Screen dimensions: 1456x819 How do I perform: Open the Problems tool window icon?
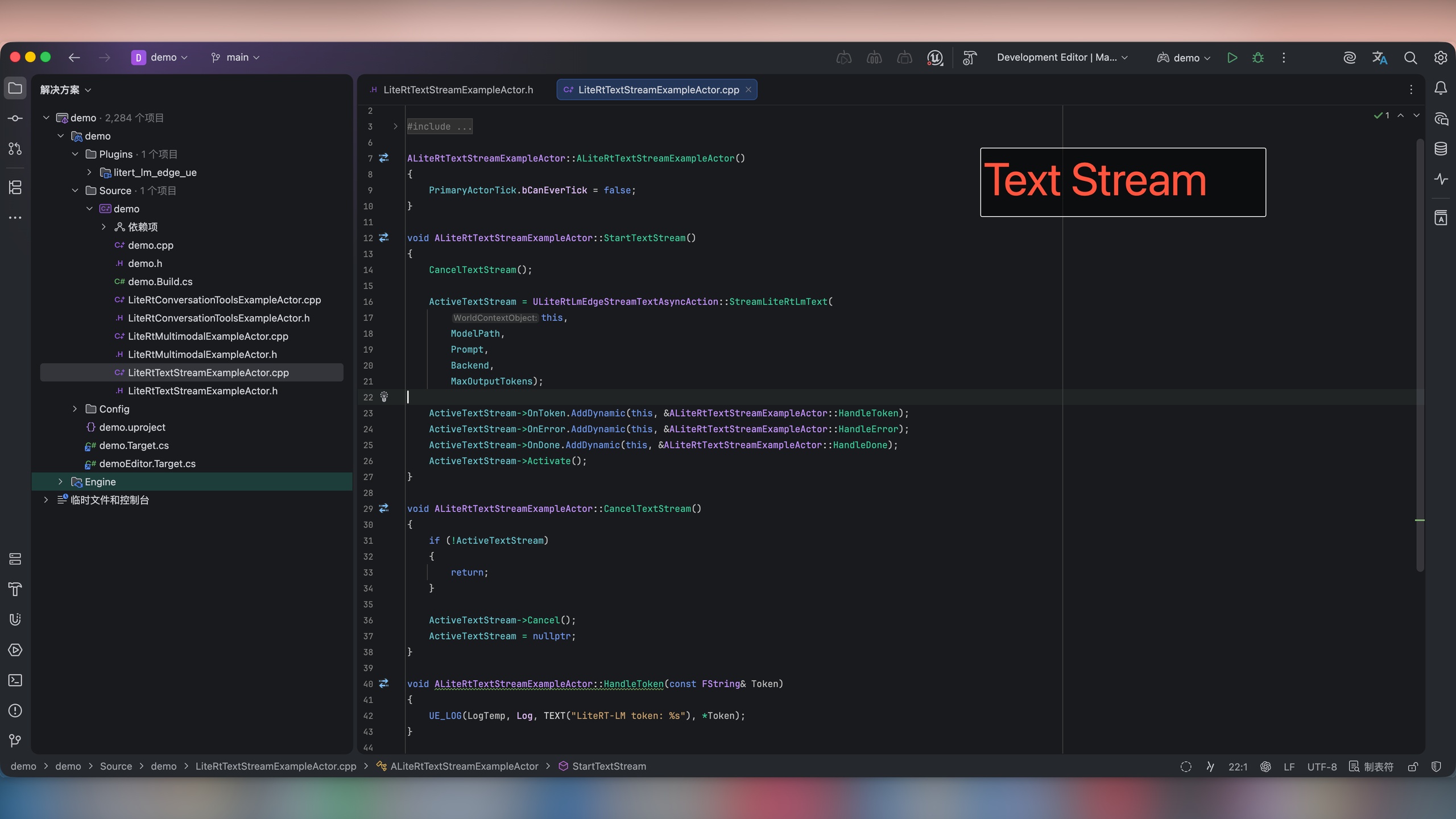(15, 710)
